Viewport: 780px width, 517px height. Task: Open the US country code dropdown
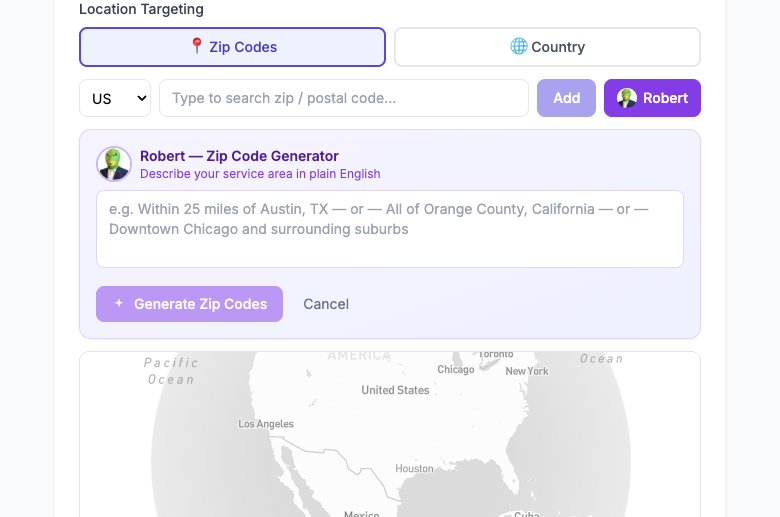click(x=114, y=98)
